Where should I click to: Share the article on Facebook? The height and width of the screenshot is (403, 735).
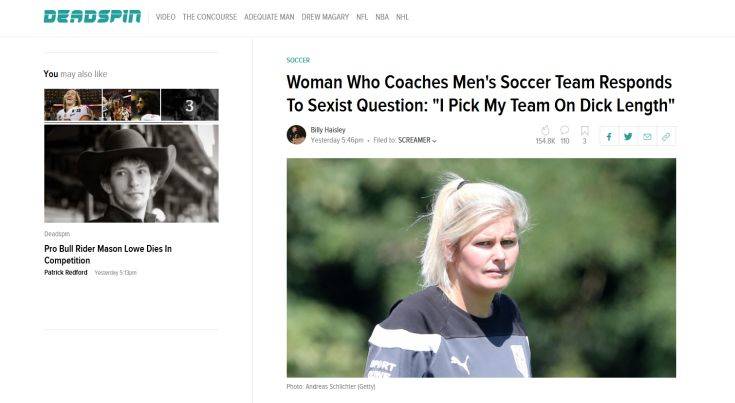(x=609, y=136)
